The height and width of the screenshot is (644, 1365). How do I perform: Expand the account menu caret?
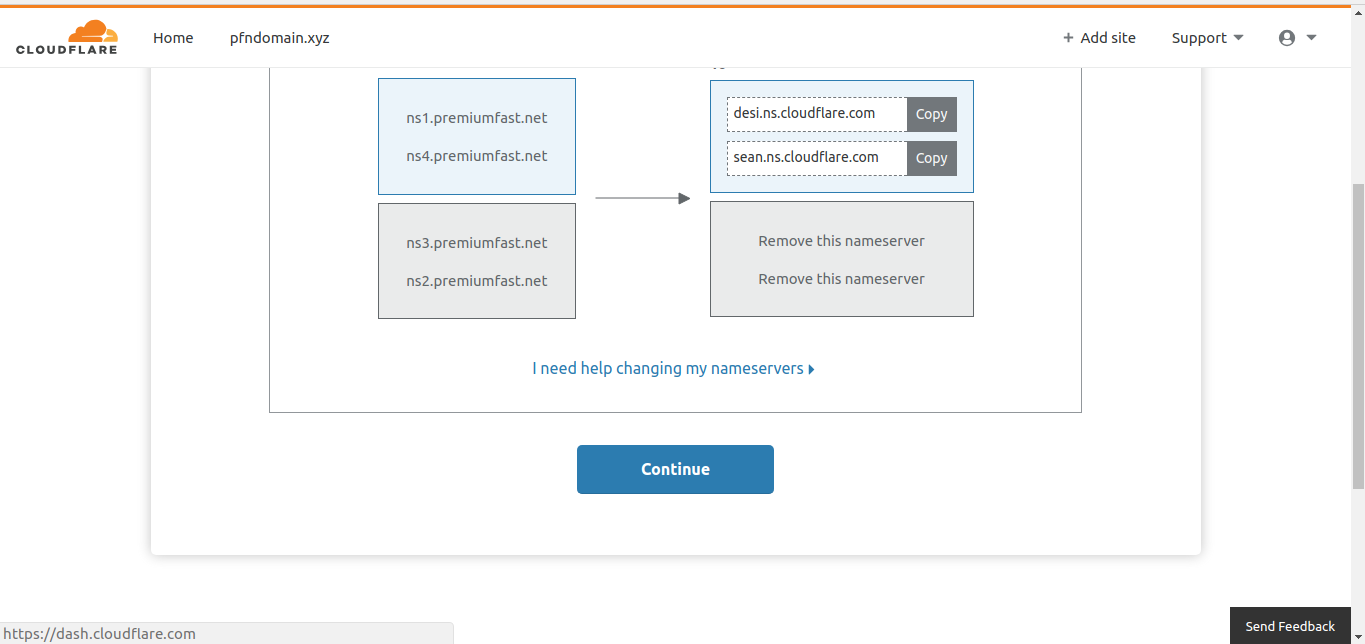coord(1311,38)
